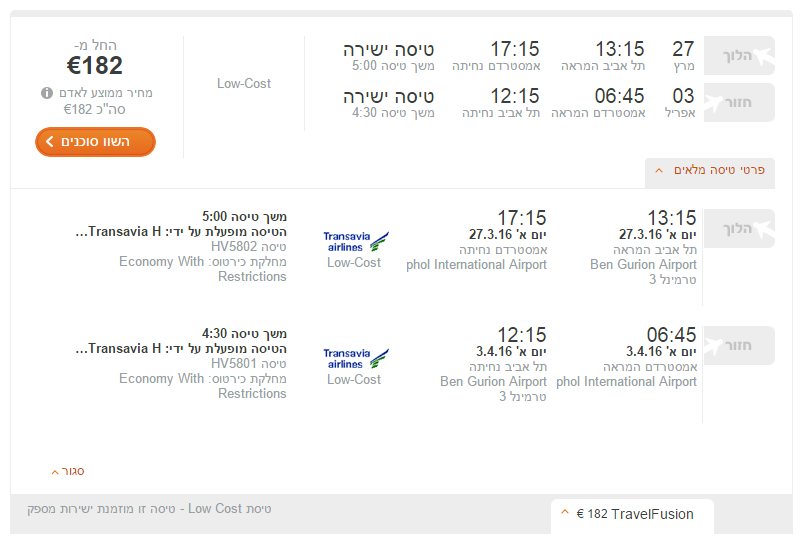Screen dimensions: 802x536
Task: Click the 'Ben Gurion Airport' text under the 13:15 departure
Action: pos(643,265)
